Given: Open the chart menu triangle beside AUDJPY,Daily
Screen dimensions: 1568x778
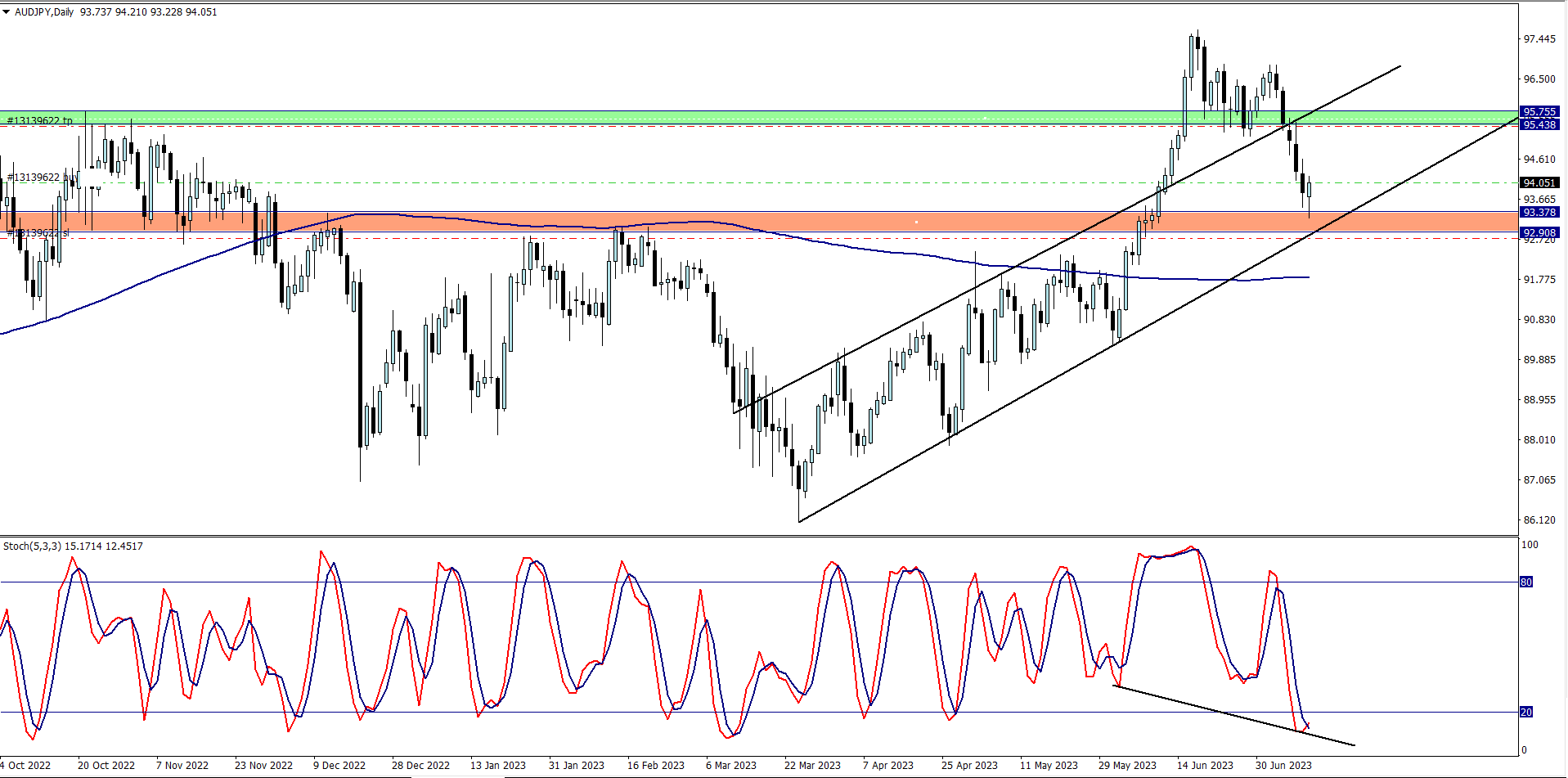Looking at the screenshot, I should (x=7, y=12).
